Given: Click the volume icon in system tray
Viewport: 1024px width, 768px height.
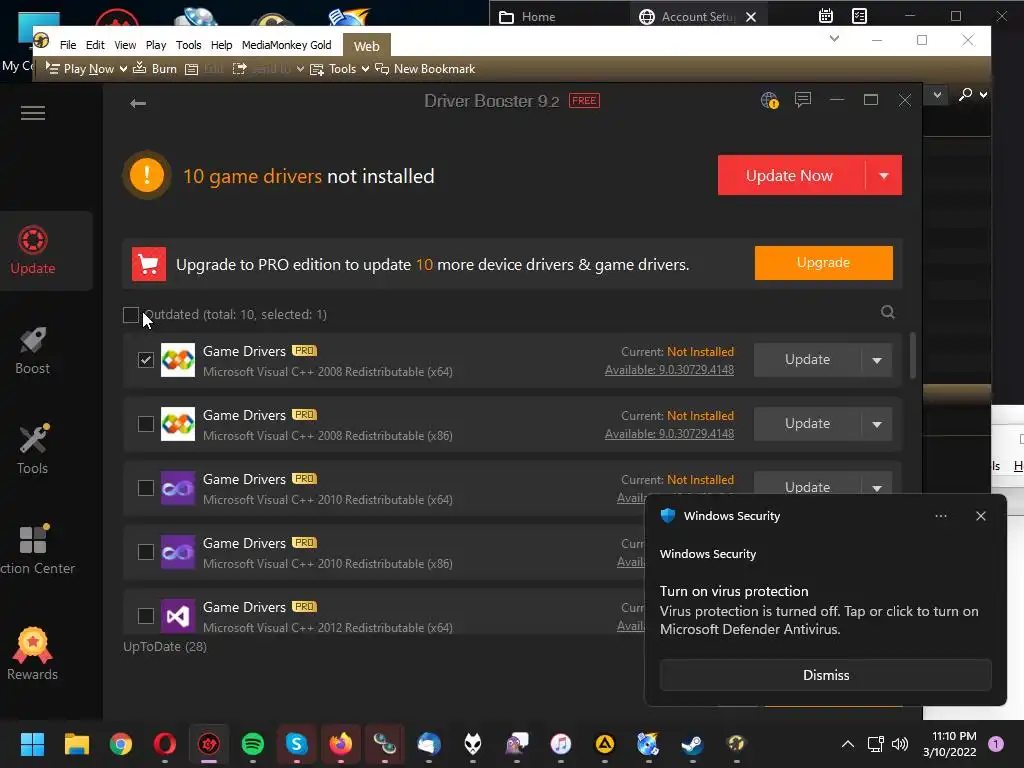Looking at the screenshot, I should click(x=900, y=744).
